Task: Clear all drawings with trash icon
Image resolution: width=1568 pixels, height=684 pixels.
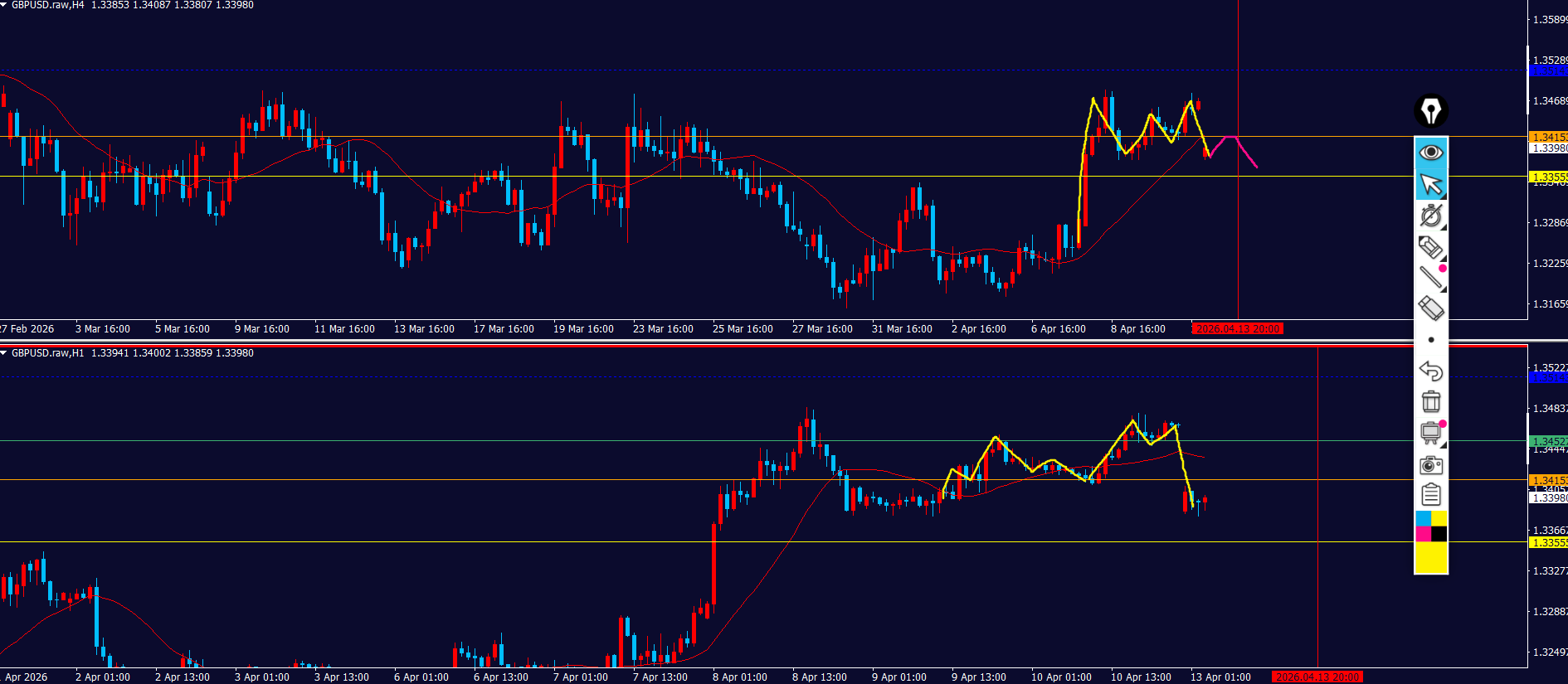Action: (x=1430, y=401)
